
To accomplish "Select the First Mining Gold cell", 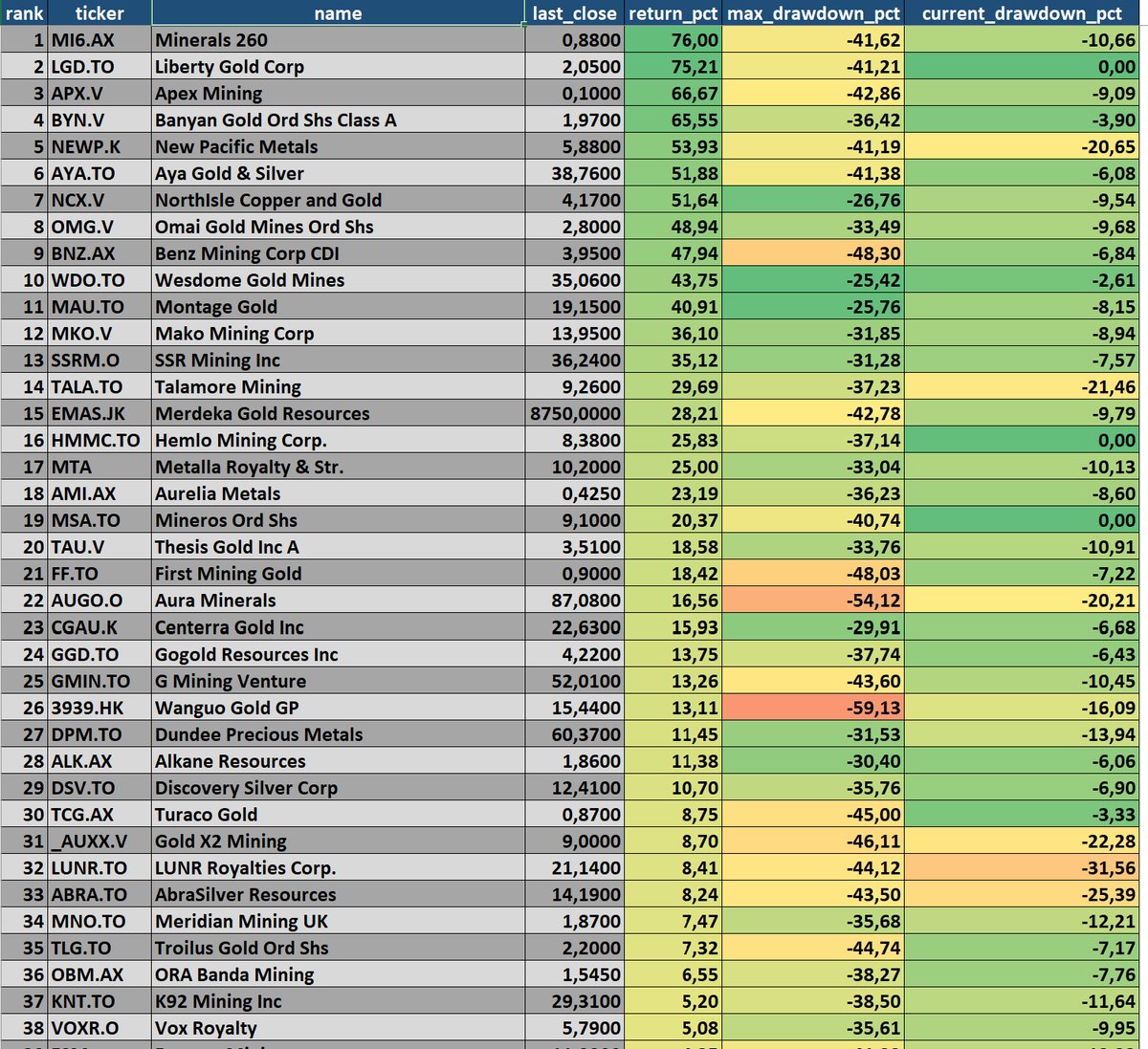I will (338, 574).
